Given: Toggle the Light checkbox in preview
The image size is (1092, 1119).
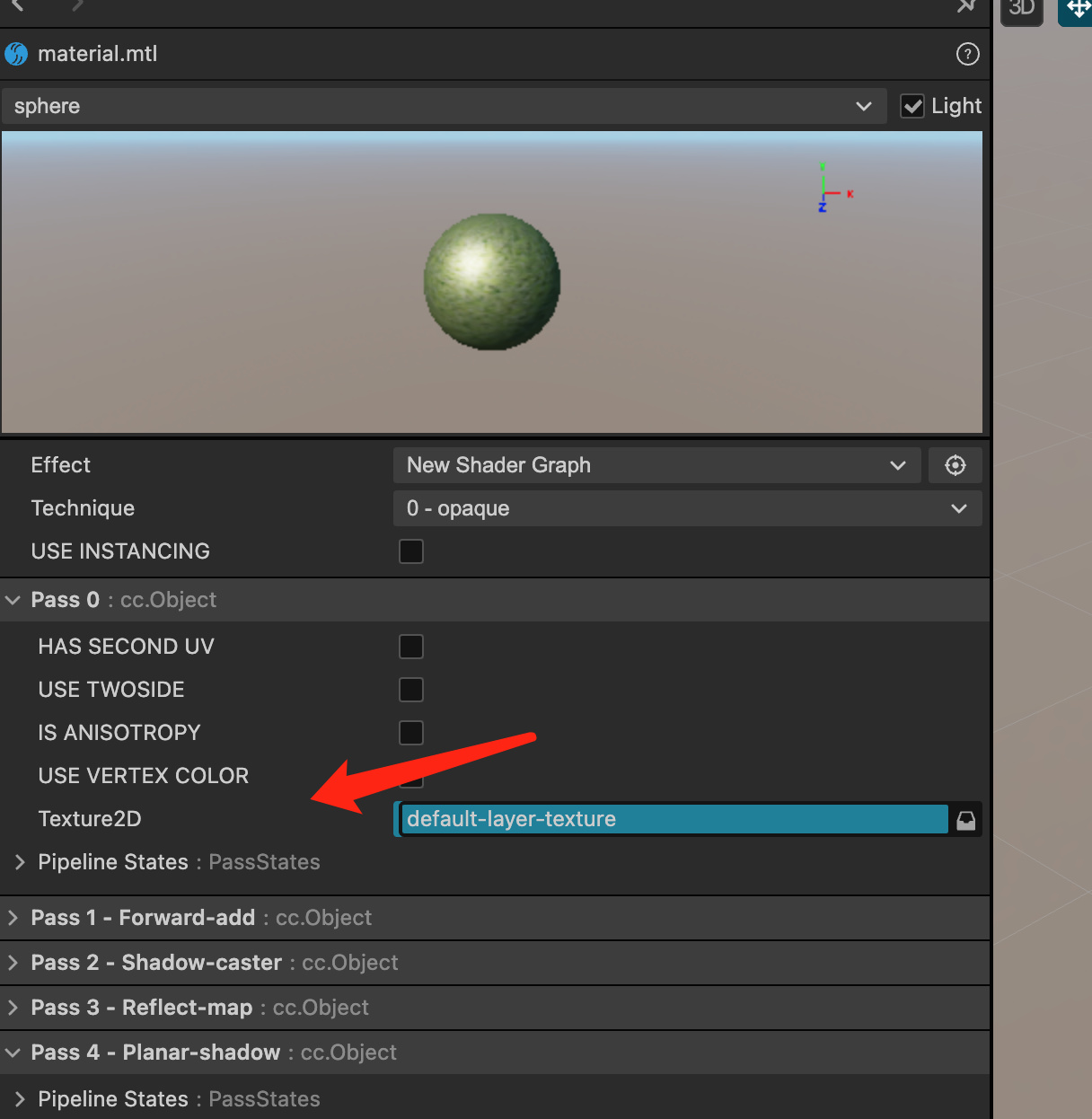Looking at the screenshot, I should tap(912, 106).
